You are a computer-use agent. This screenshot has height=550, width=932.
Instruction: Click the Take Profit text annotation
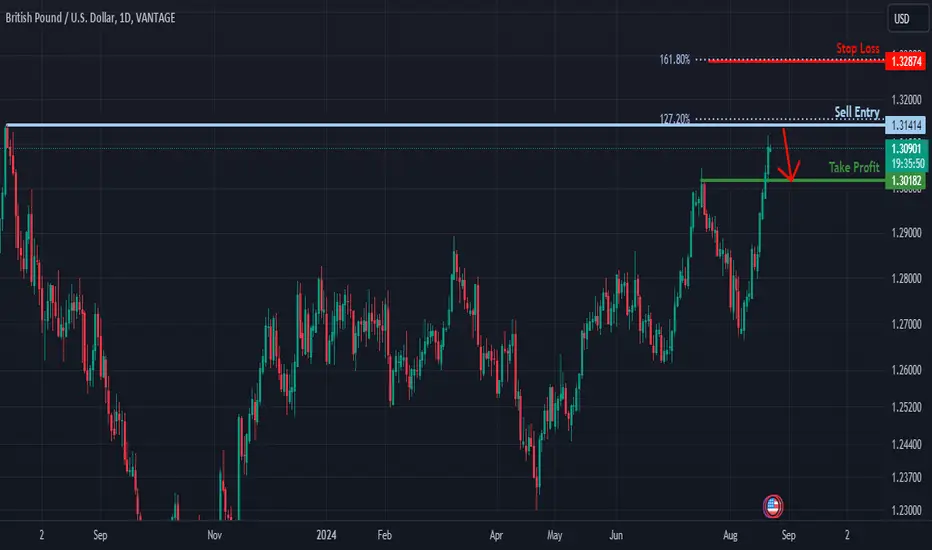[x=854, y=168]
